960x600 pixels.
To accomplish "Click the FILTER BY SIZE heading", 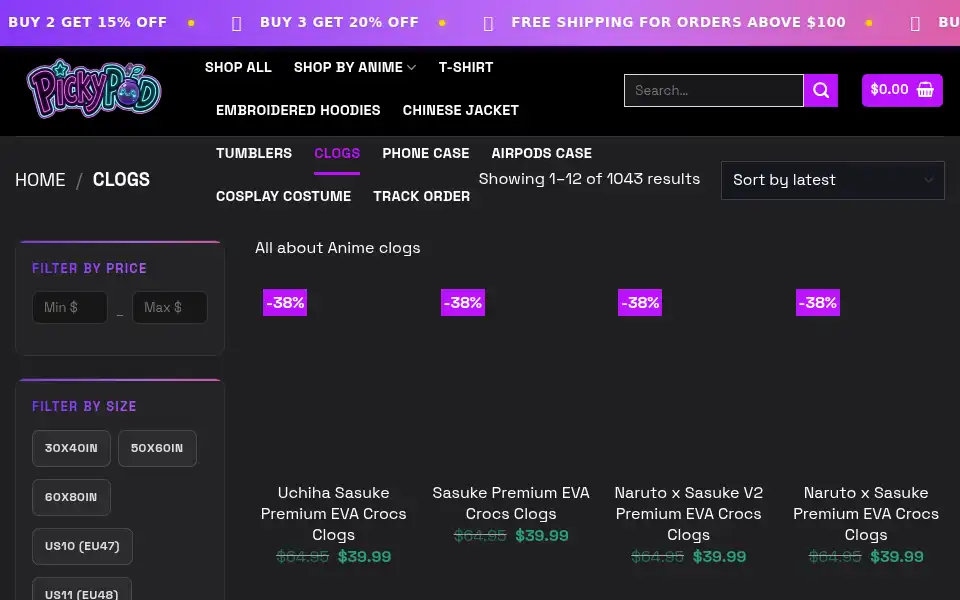I will click(x=84, y=407).
